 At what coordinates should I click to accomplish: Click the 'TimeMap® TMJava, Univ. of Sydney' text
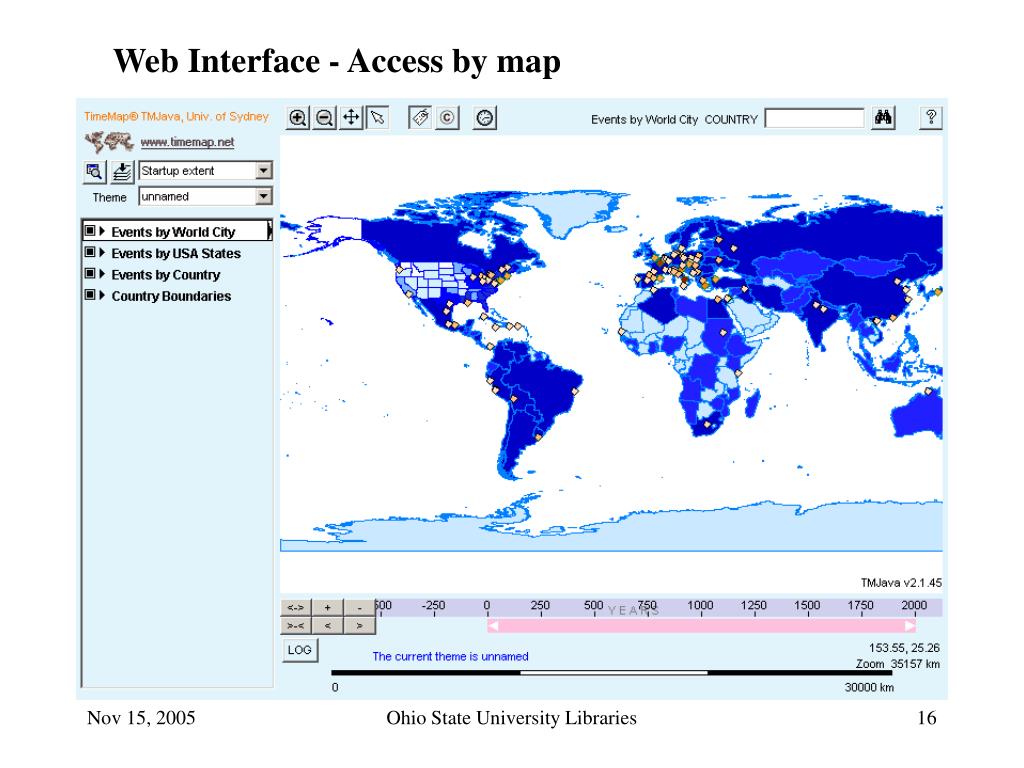tap(176, 116)
